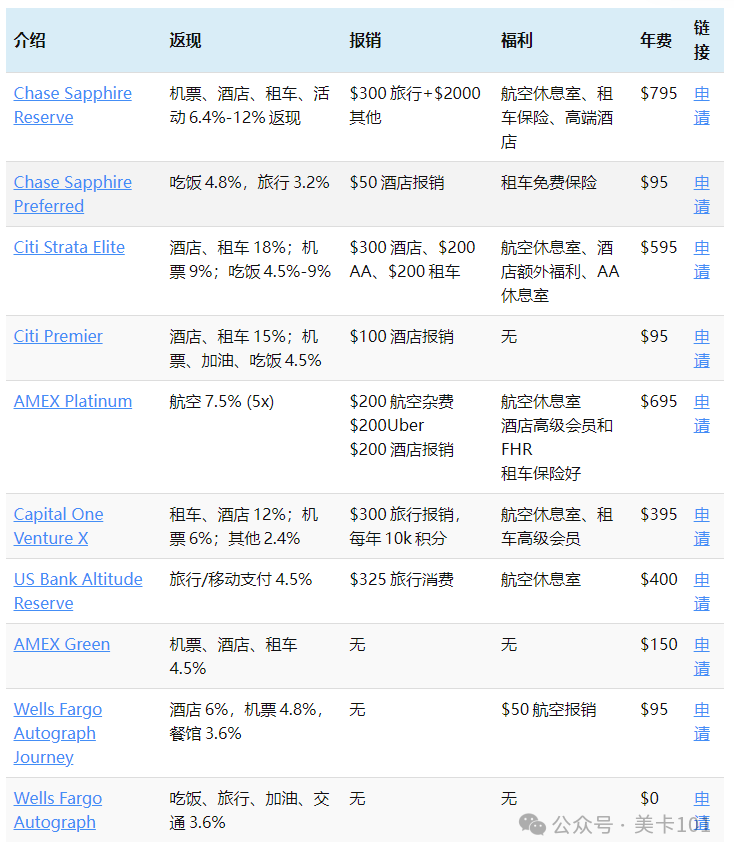The height and width of the screenshot is (854, 734).
Task: Click the '旅行/移动支付 4.5%' cell
Action: point(241,579)
